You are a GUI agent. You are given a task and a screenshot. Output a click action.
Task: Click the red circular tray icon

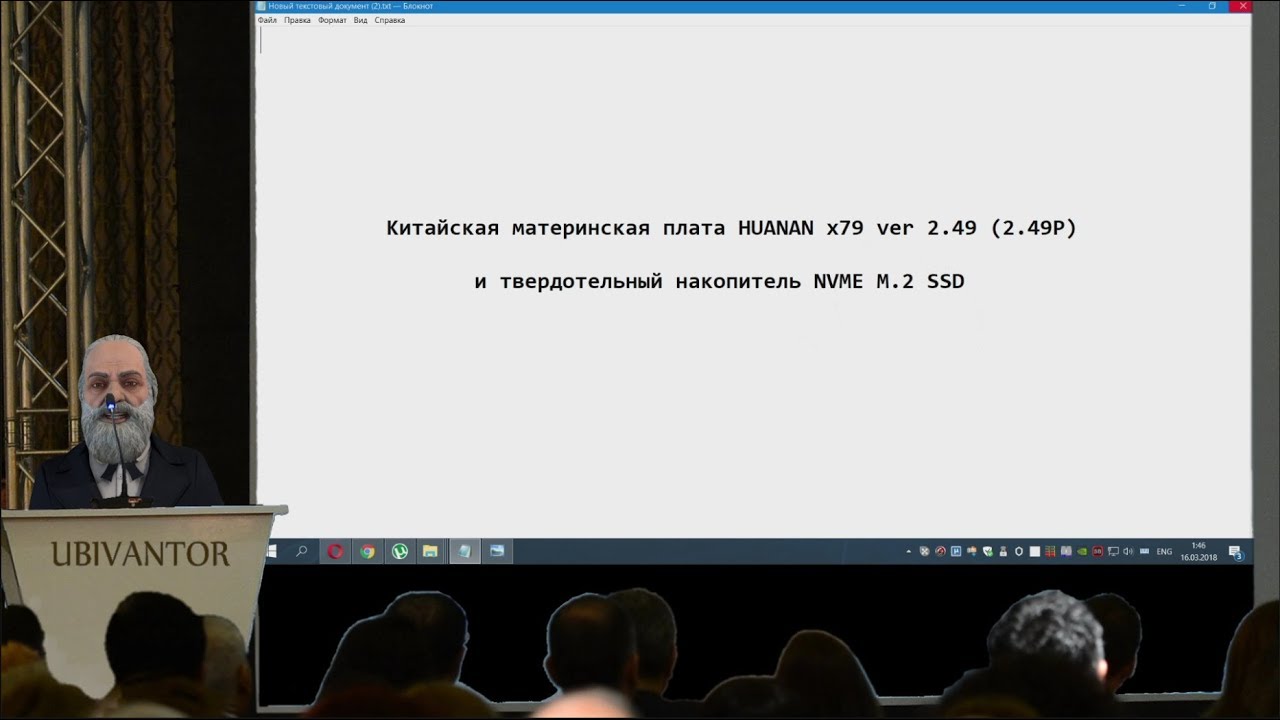[x=940, y=551]
